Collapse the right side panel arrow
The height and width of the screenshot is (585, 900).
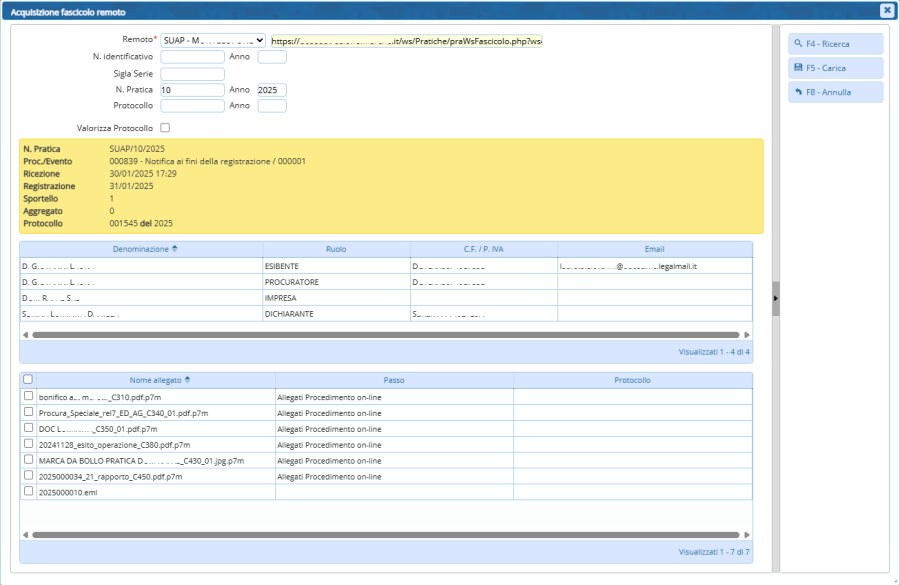776,298
